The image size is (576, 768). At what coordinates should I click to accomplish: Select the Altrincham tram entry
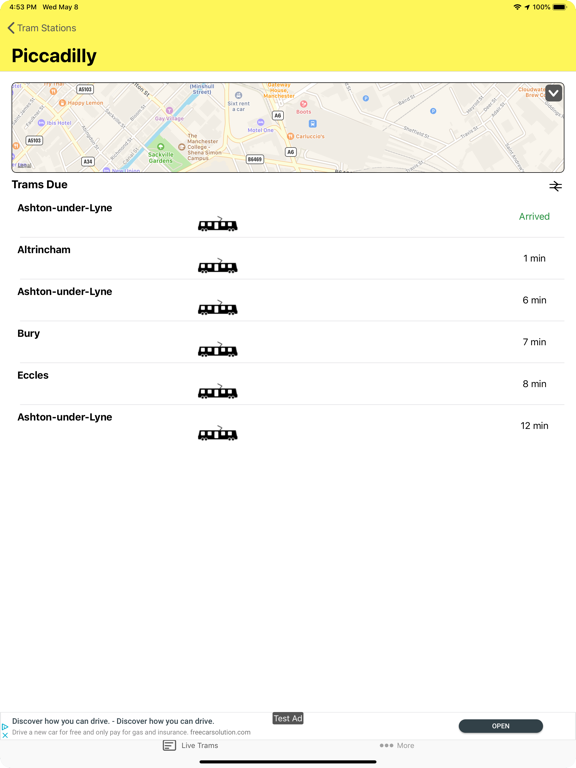point(288,259)
